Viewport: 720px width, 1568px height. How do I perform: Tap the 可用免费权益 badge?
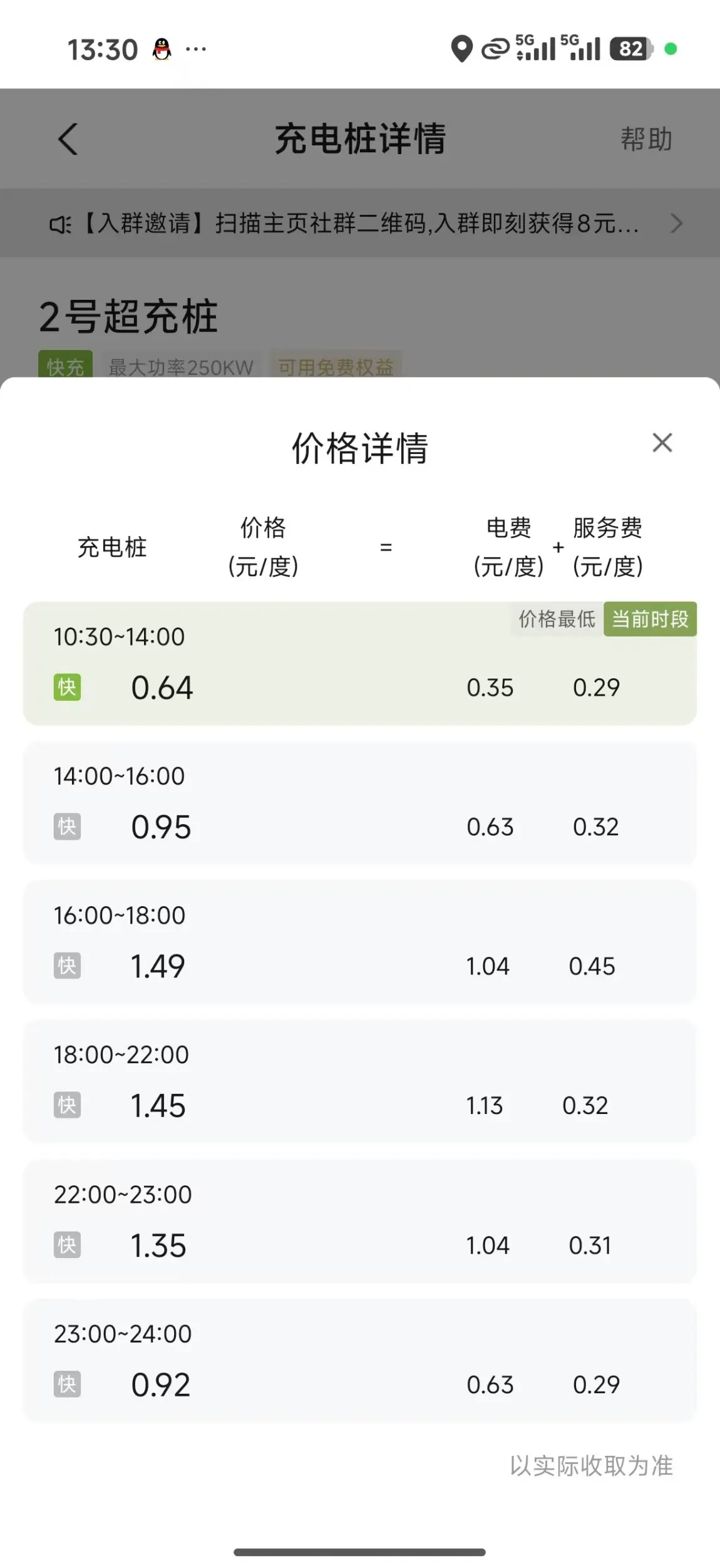[336, 366]
